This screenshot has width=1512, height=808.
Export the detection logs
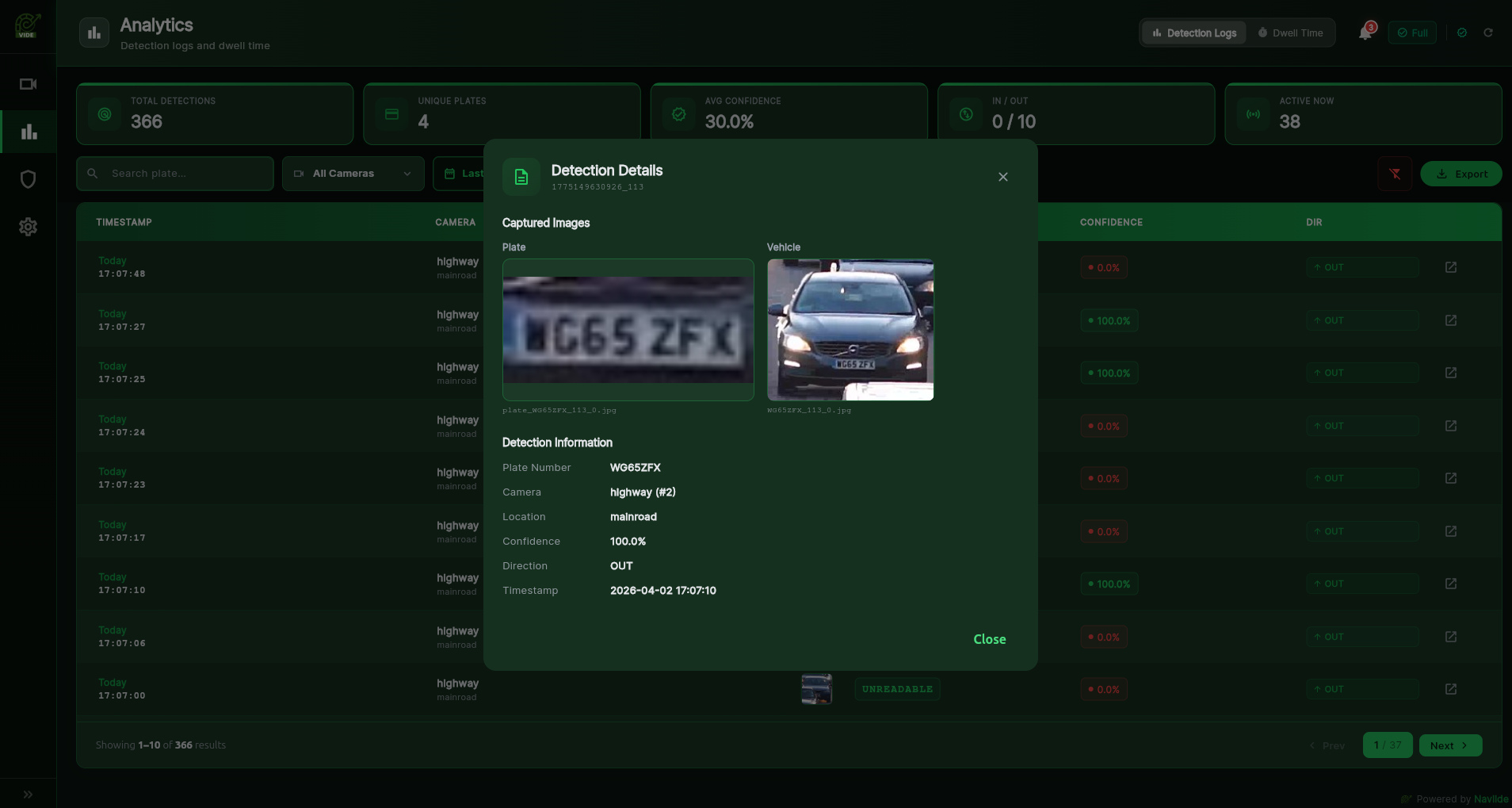(1460, 173)
